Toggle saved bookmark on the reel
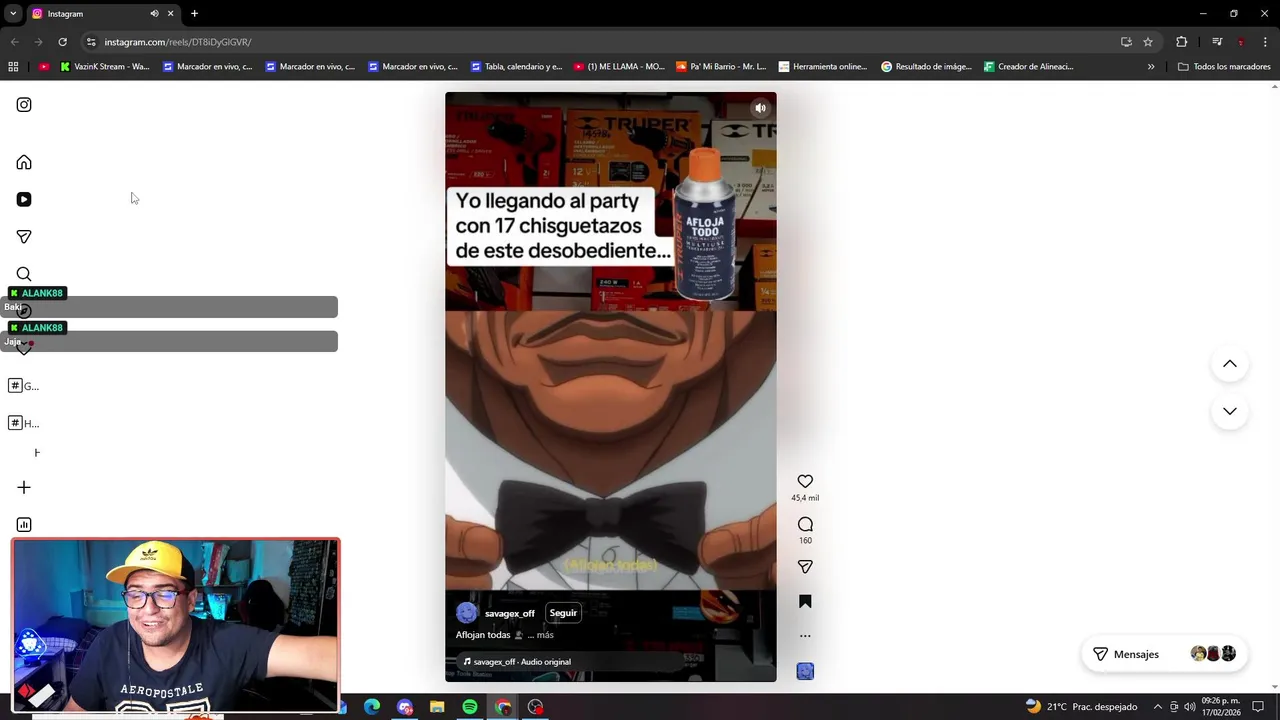This screenshot has width=1280, height=720. click(x=805, y=601)
